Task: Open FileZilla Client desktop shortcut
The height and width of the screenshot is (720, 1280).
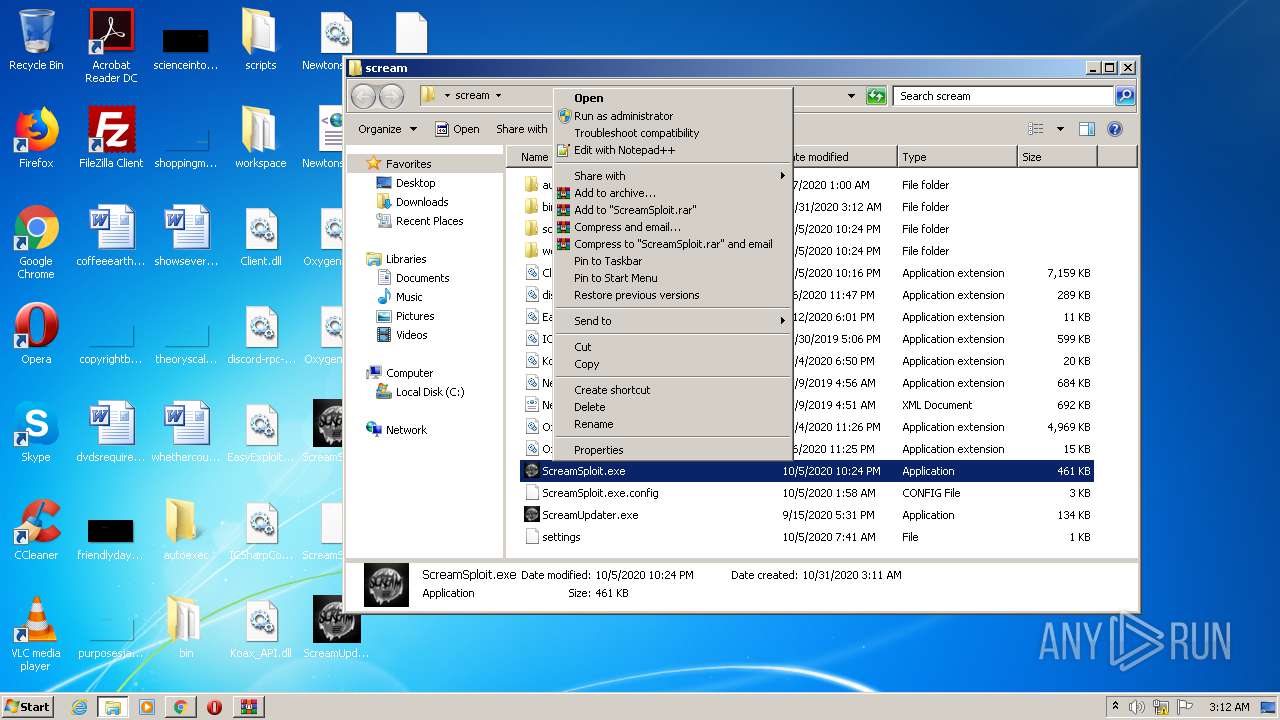Action: (x=111, y=138)
